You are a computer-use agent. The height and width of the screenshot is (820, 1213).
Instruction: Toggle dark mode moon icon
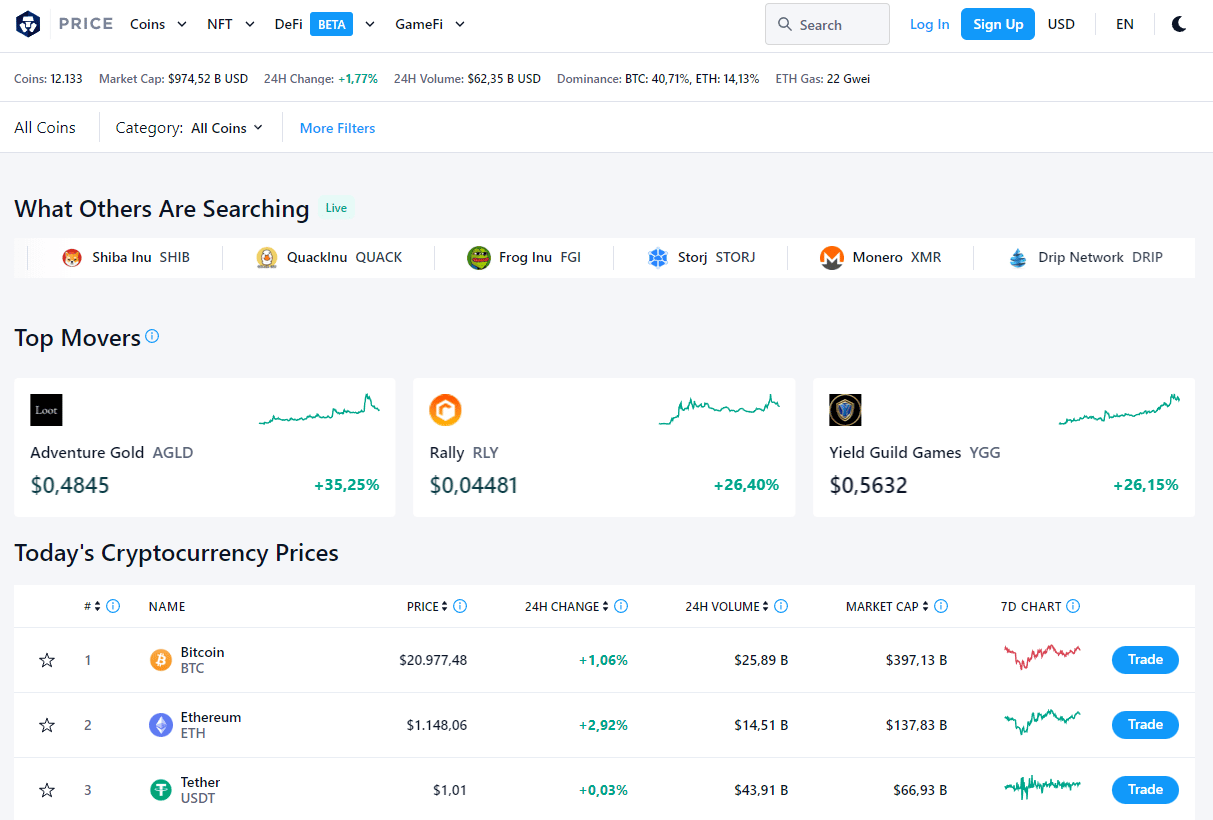[x=1179, y=24]
